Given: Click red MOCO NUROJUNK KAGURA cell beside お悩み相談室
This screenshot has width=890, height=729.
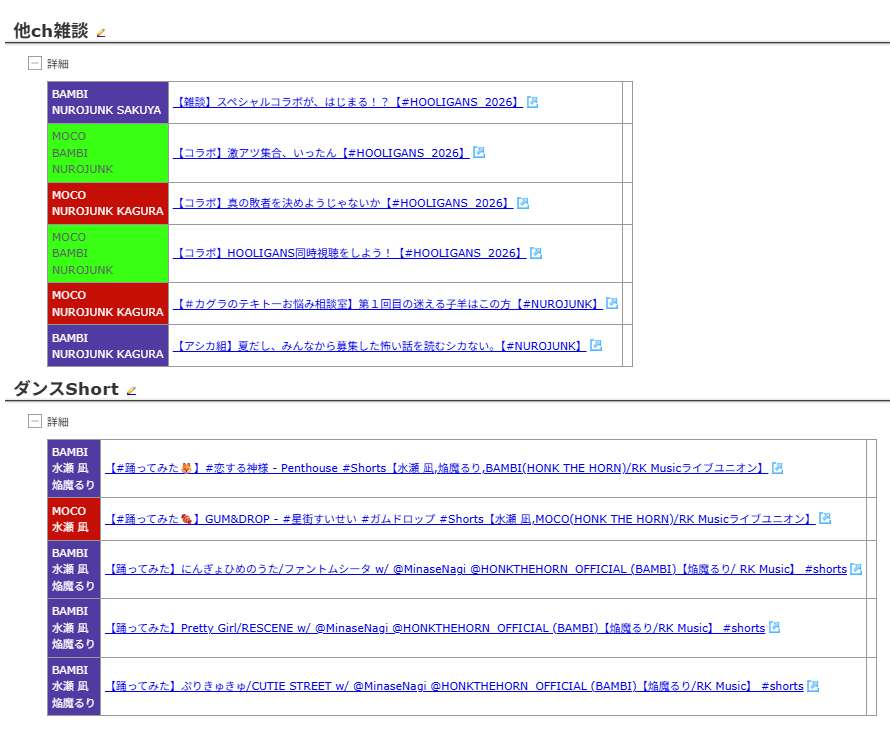Looking at the screenshot, I should [108, 304].
